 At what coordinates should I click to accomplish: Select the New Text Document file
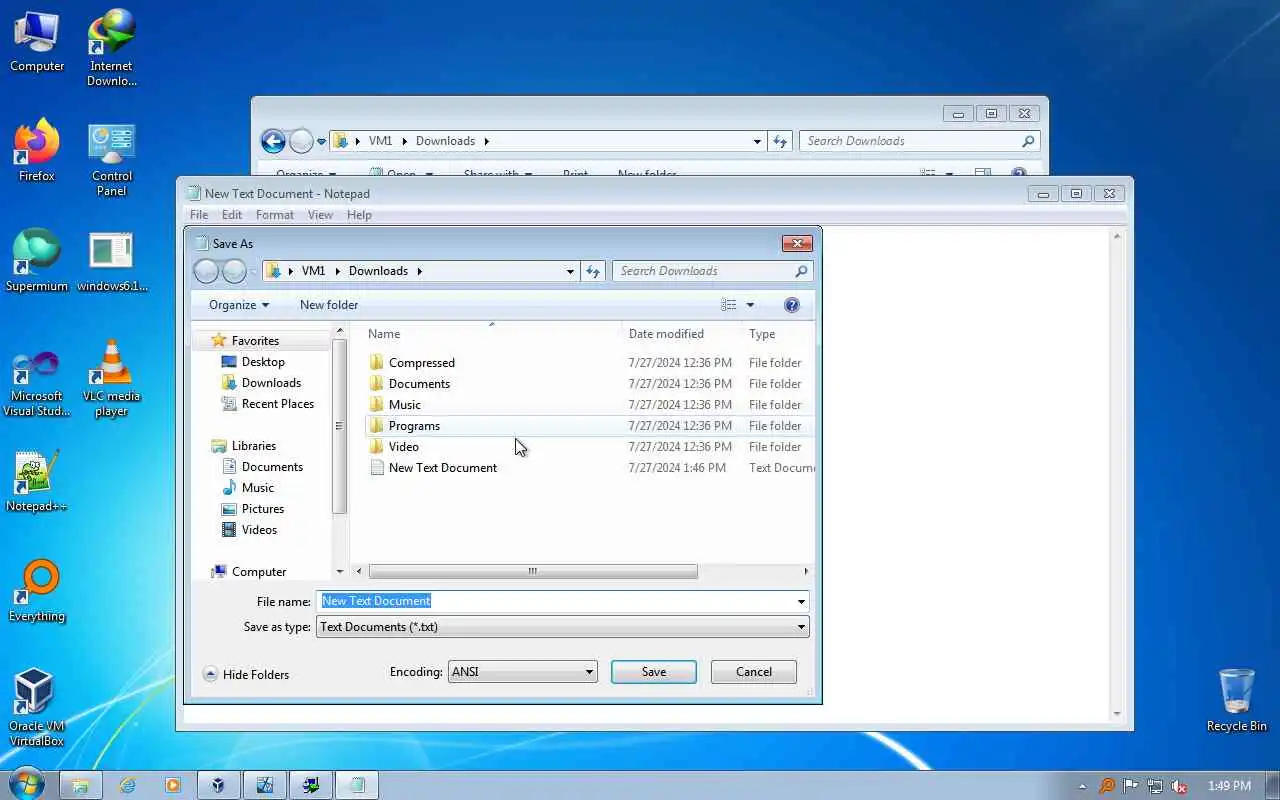pos(442,468)
